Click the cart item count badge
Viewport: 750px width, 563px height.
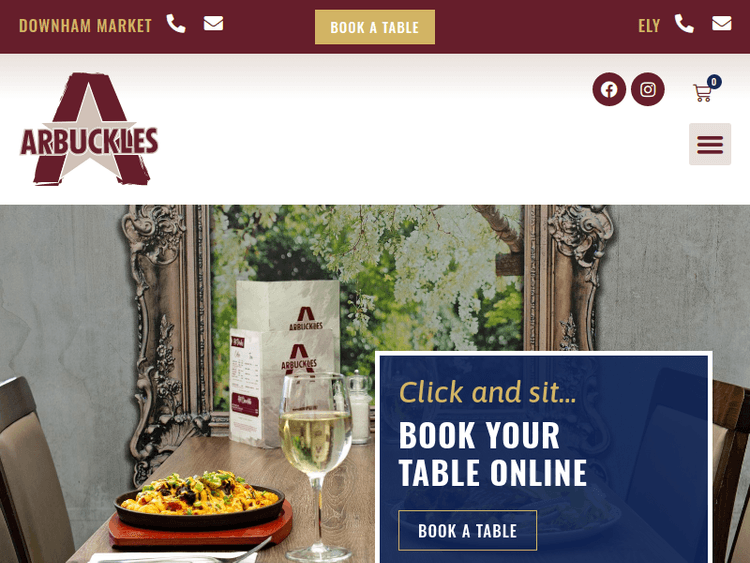(x=714, y=82)
